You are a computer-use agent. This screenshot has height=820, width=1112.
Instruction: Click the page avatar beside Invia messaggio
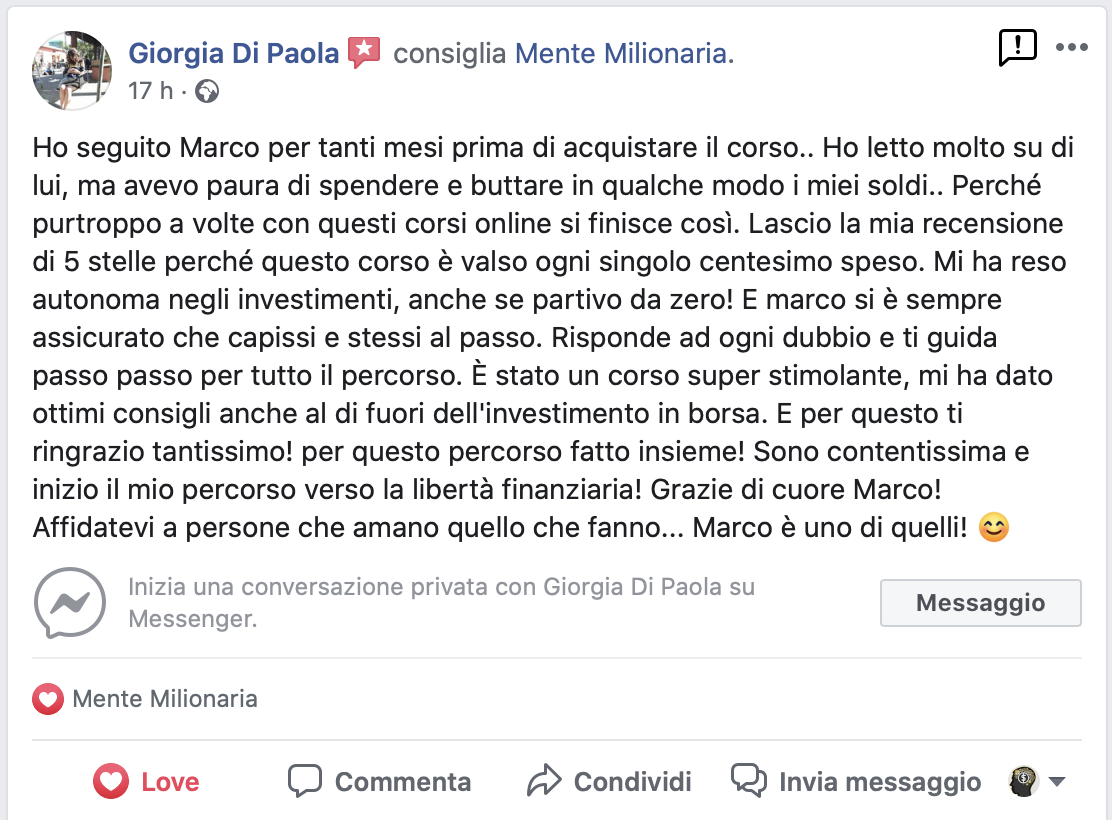tap(1024, 781)
